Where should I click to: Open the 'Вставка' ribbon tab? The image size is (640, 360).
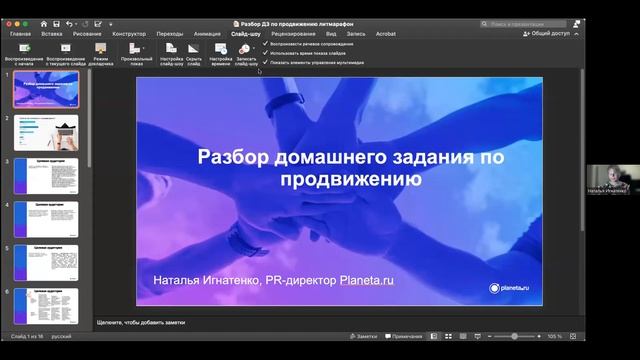click(x=51, y=34)
